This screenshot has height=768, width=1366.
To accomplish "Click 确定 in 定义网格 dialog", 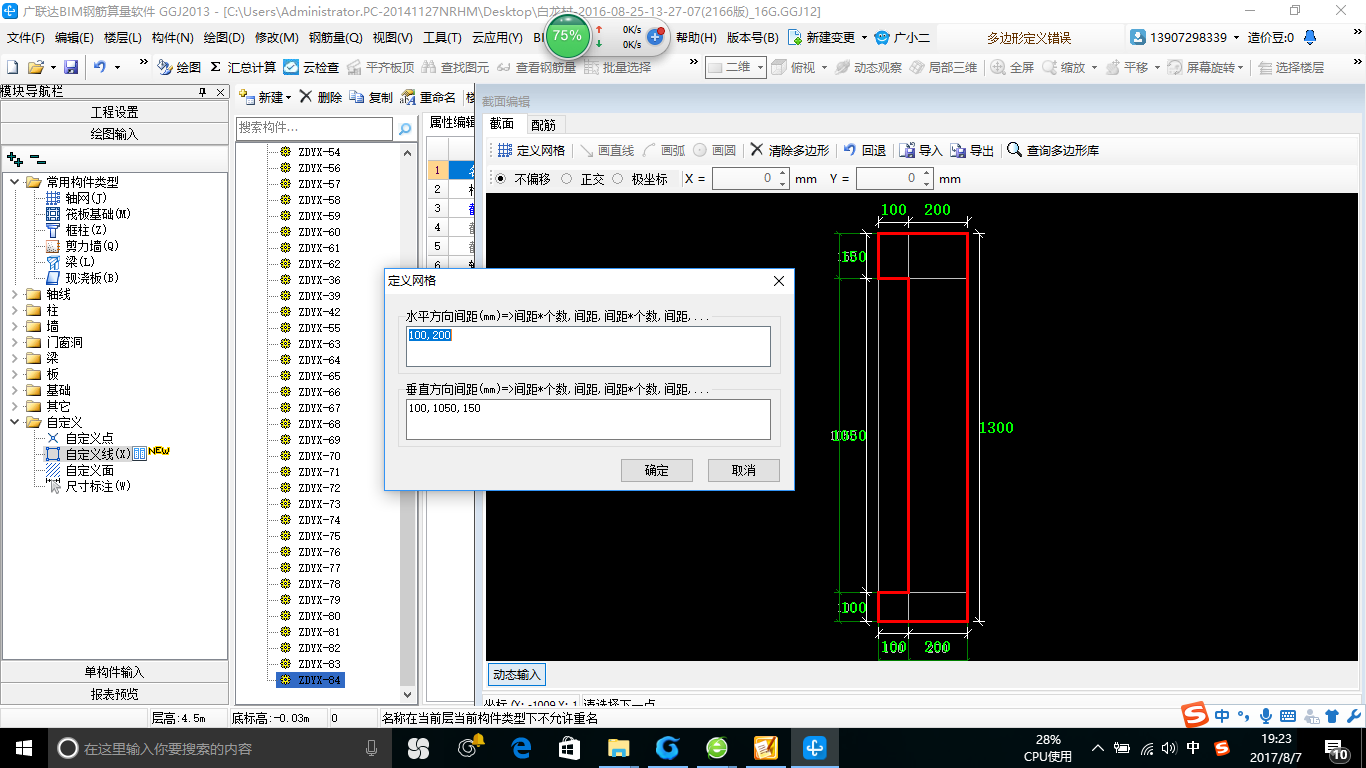I will 657,470.
